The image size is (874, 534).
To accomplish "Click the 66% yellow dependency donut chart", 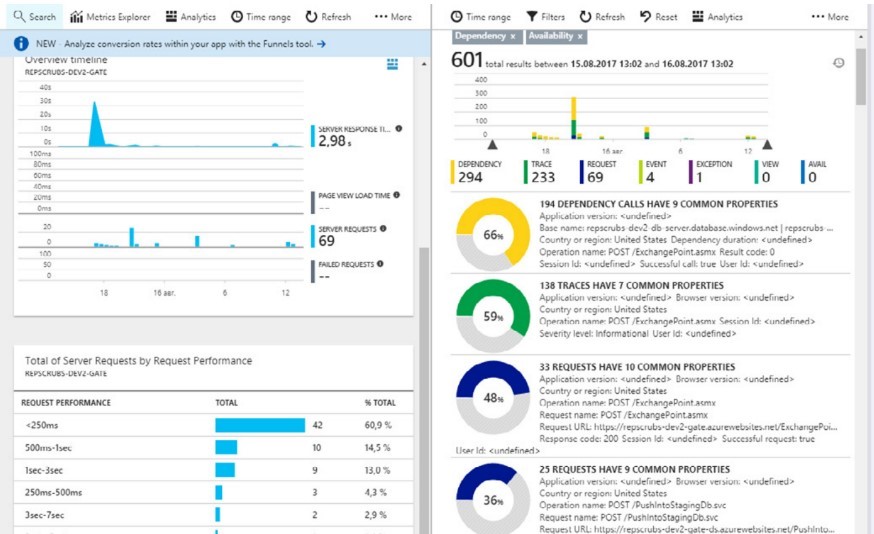I will (492, 234).
